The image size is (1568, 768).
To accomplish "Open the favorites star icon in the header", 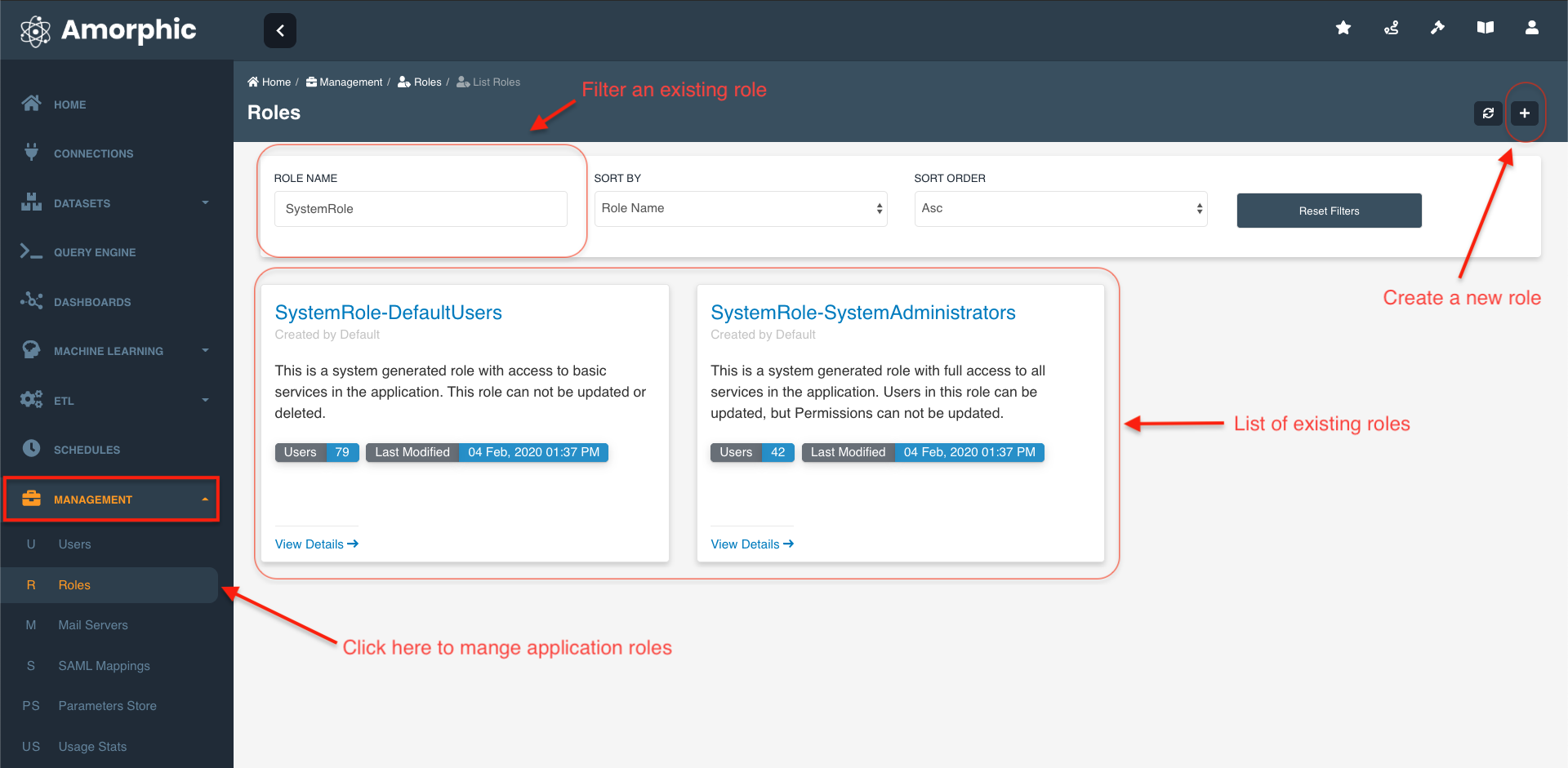I will coord(1343,29).
